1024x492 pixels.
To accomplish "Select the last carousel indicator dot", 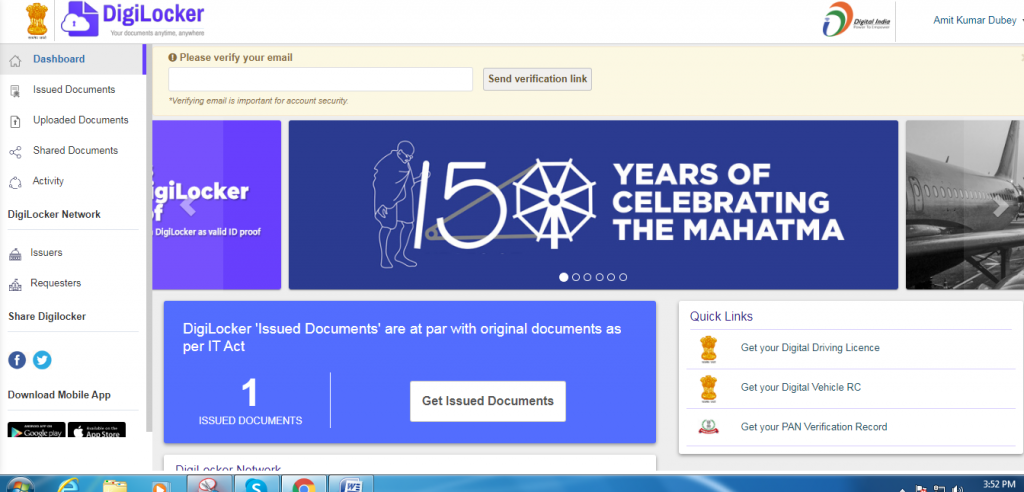I will 623,277.
